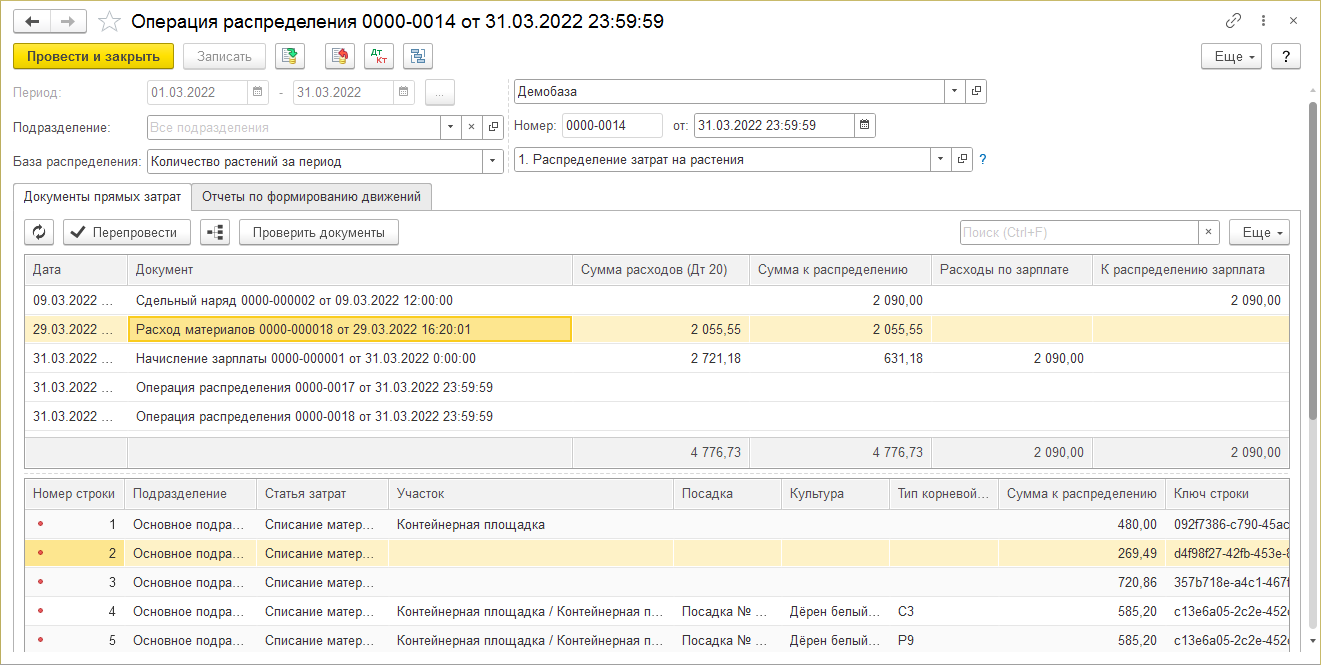Click the green arrow document icon
Viewport: 1321px width, 665px height.
coord(290,56)
